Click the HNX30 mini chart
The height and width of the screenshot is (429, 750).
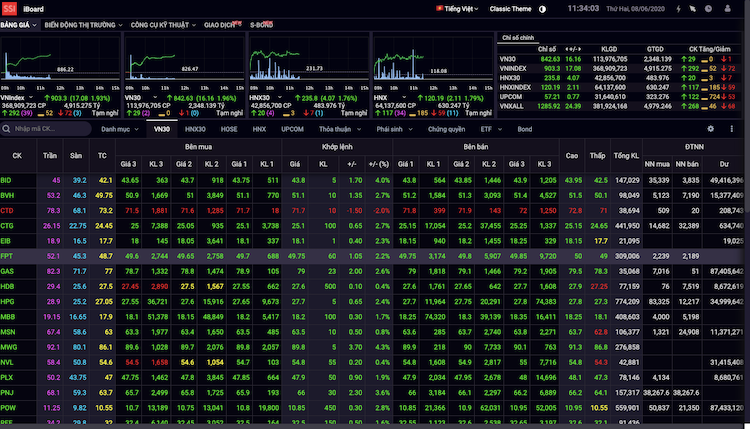pyautogui.click(x=309, y=60)
